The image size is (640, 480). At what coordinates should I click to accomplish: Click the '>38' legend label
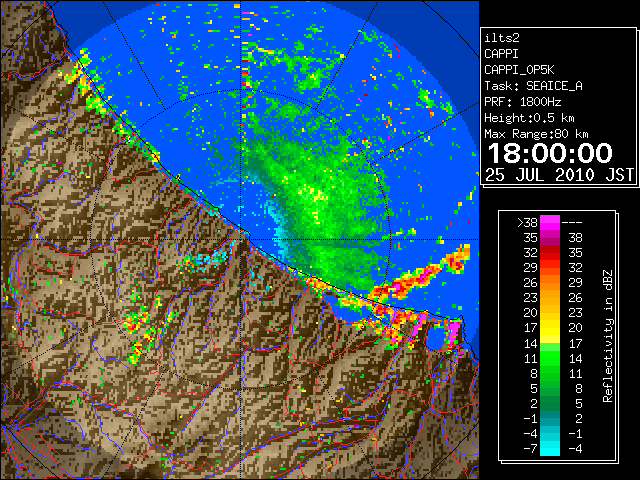[x=527, y=223]
